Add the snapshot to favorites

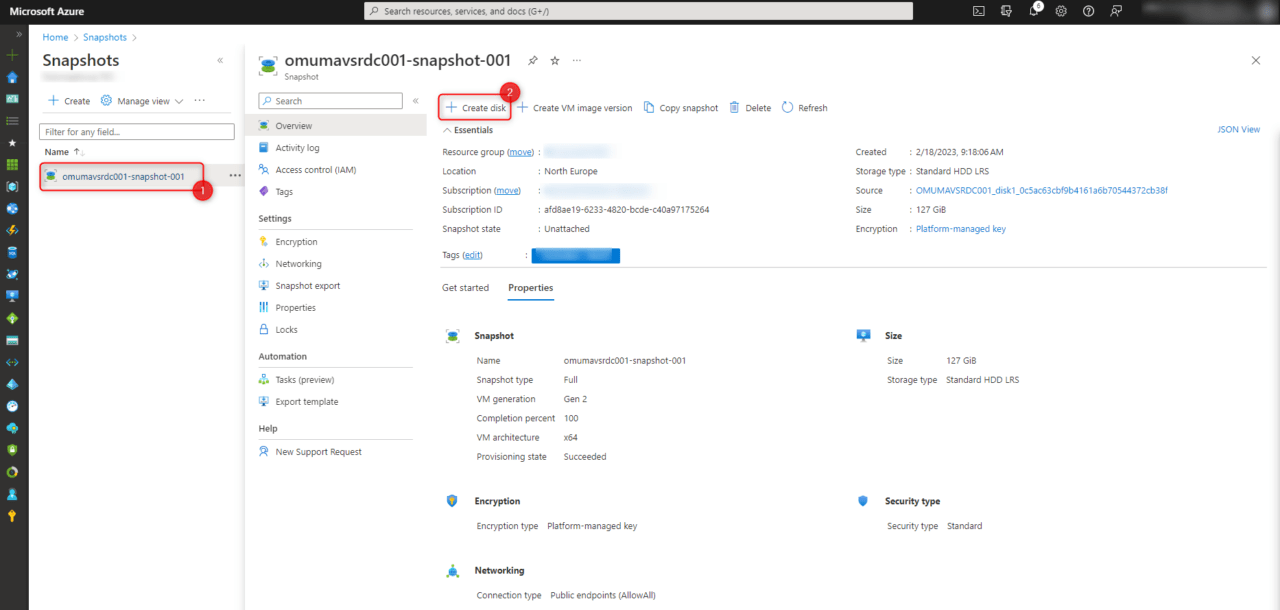[554, 60]
